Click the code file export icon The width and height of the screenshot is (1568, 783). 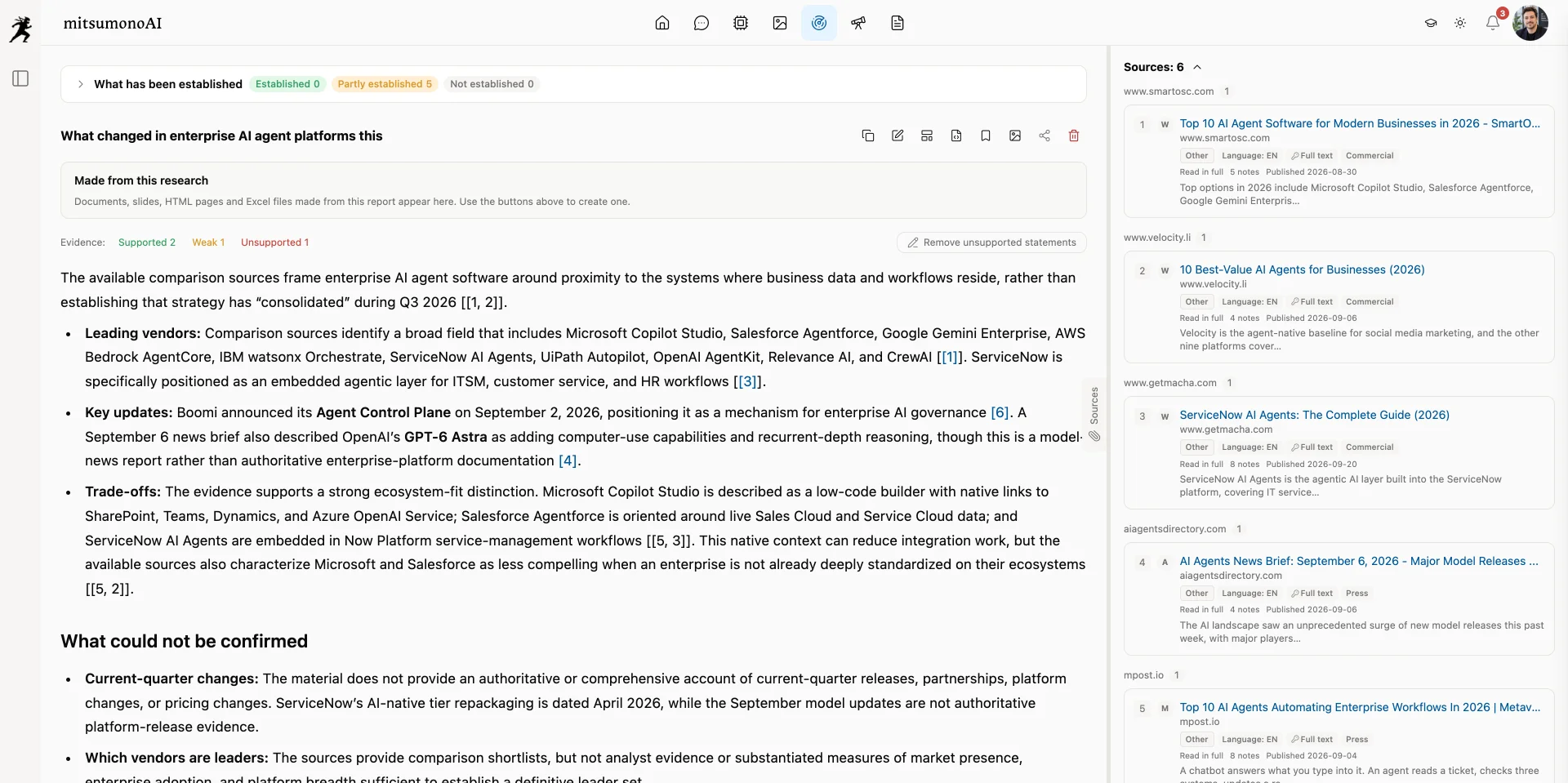(x=956, y=136)
